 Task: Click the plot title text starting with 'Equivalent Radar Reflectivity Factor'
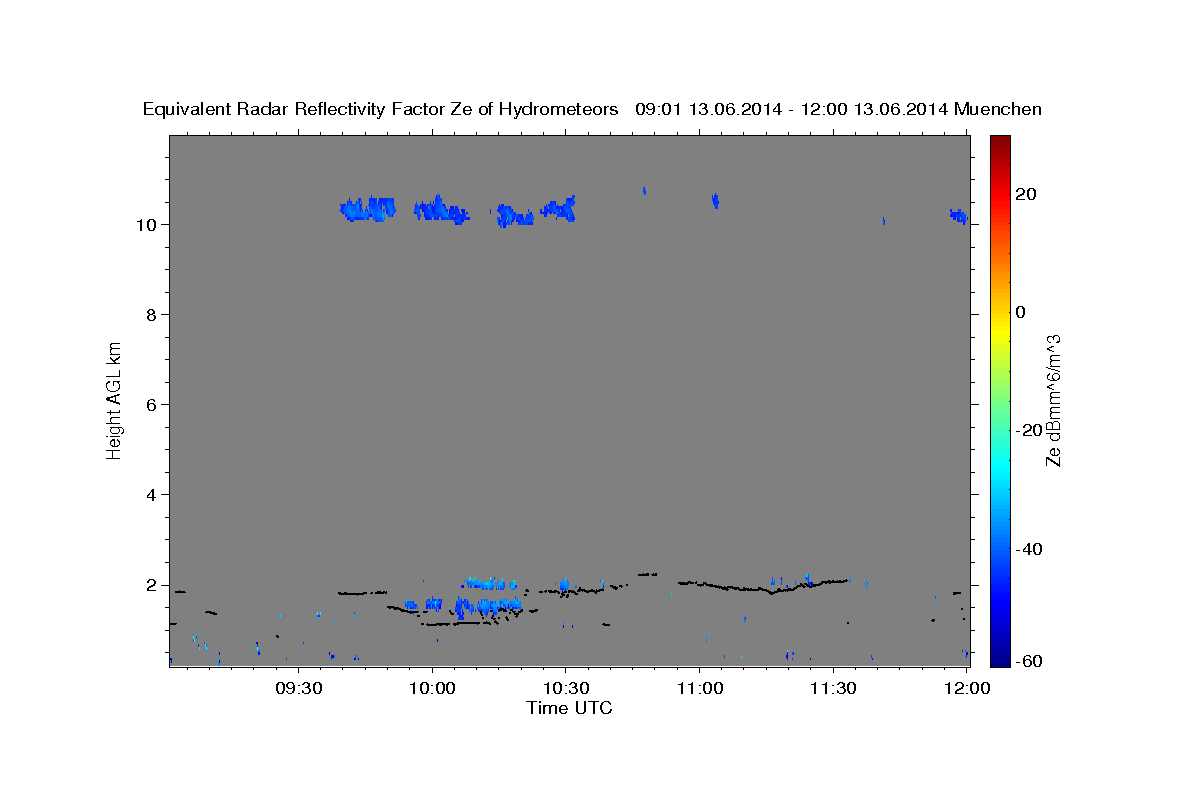tap(592, 109)
